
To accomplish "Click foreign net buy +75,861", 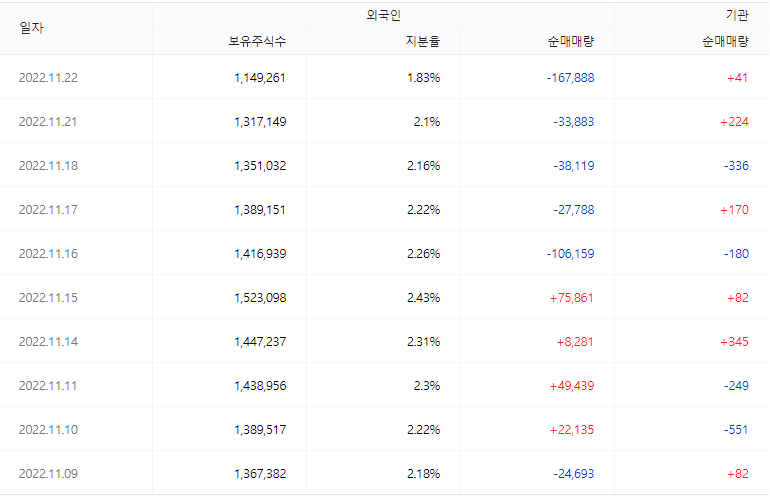I will click(572, 298).
